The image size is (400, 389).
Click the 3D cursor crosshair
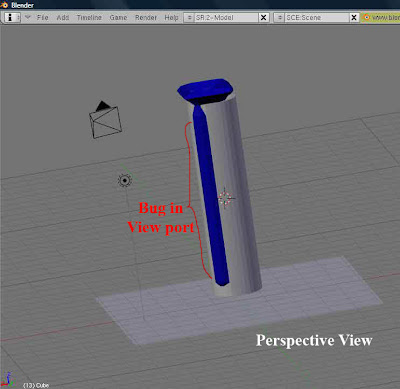click(226, 198)
